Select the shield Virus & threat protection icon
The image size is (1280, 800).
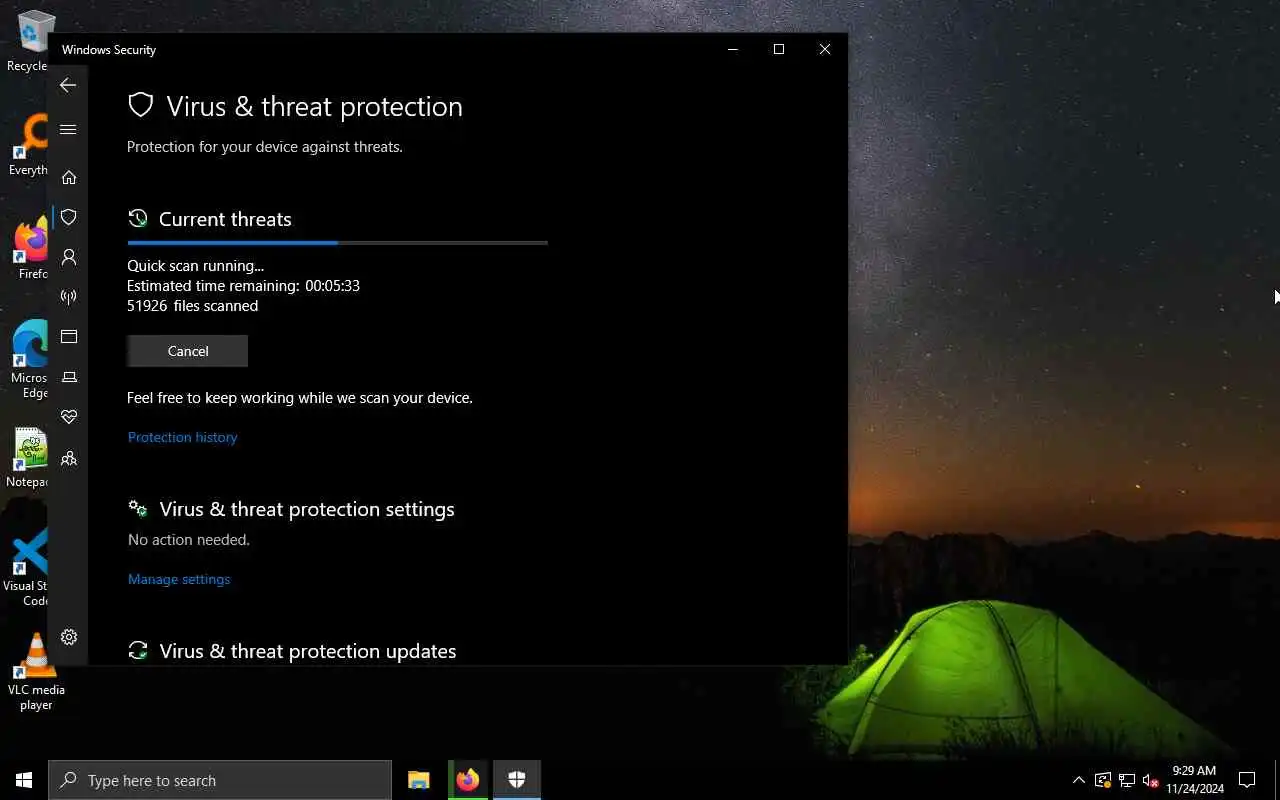[69, 217]
